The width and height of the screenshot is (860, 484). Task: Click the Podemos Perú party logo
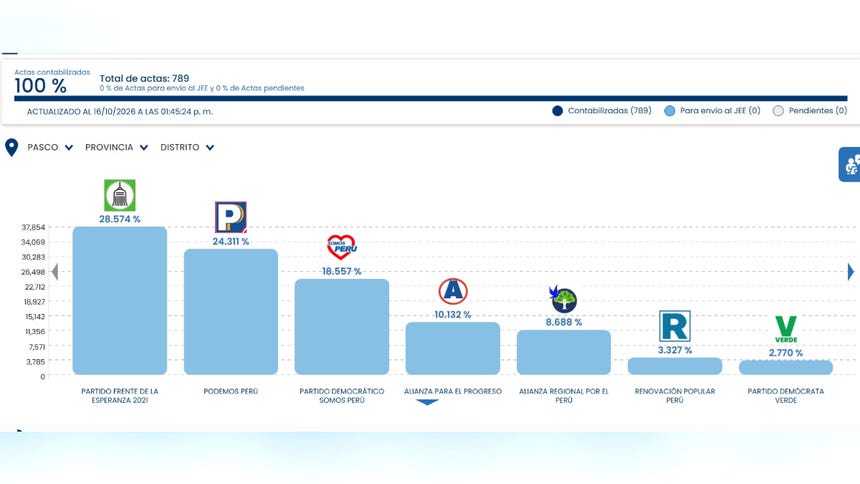point(230,217)
